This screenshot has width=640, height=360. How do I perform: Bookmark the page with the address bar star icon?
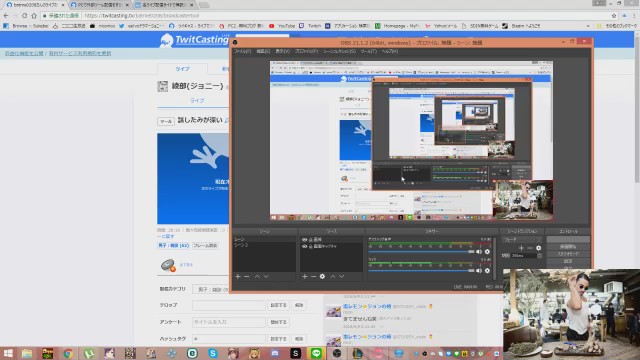(x=614, y=16)
